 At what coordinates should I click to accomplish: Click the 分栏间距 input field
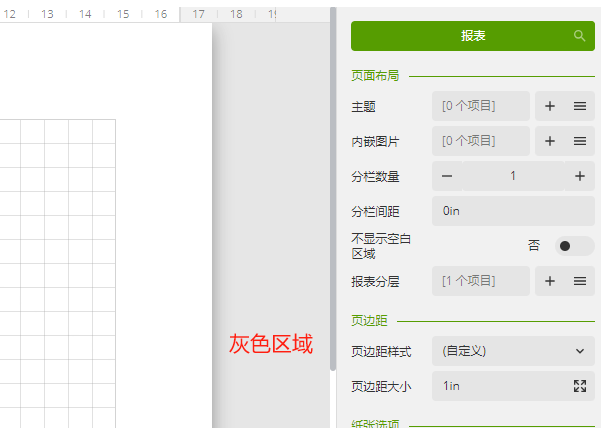click(x=513, y=211)
